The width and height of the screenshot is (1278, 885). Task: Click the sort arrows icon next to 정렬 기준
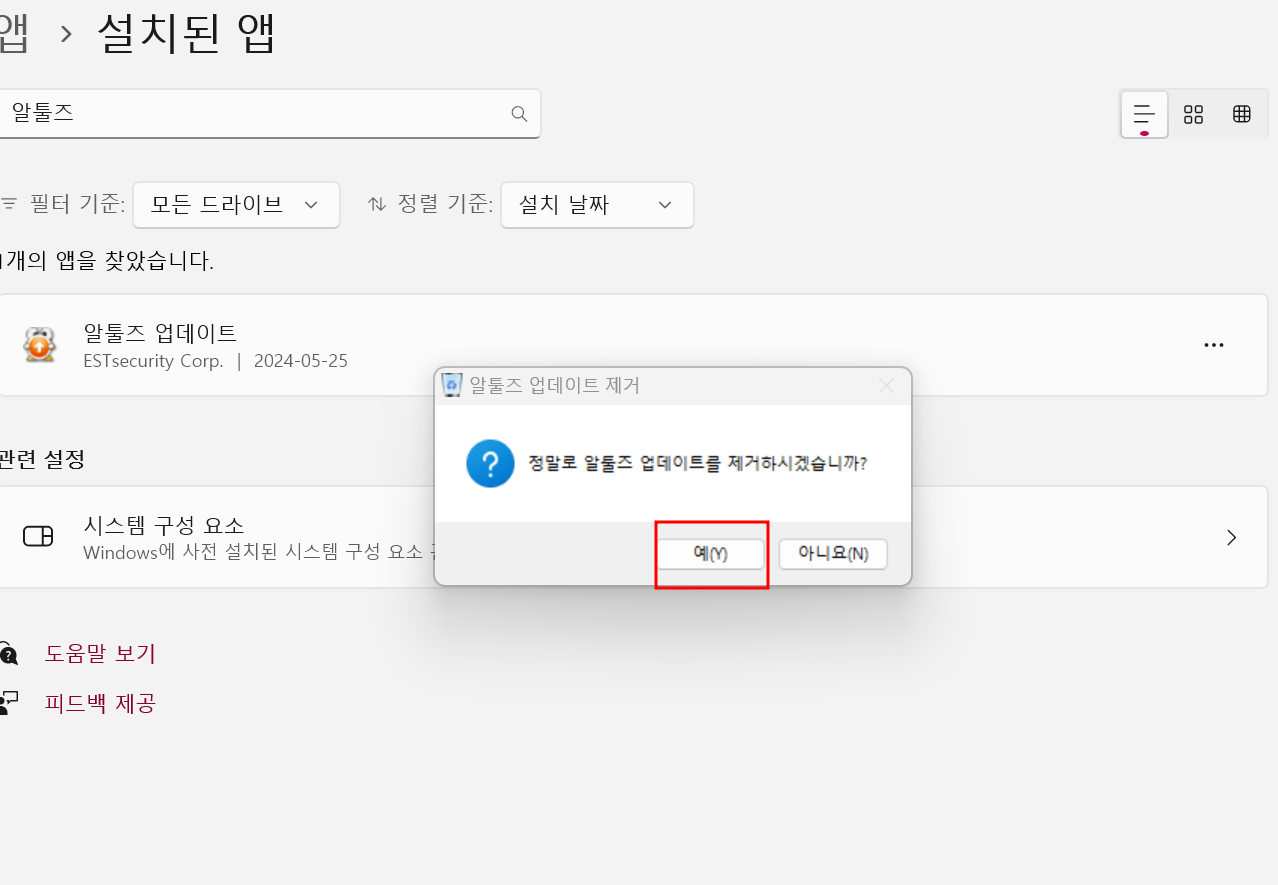(x=377, y=204)
